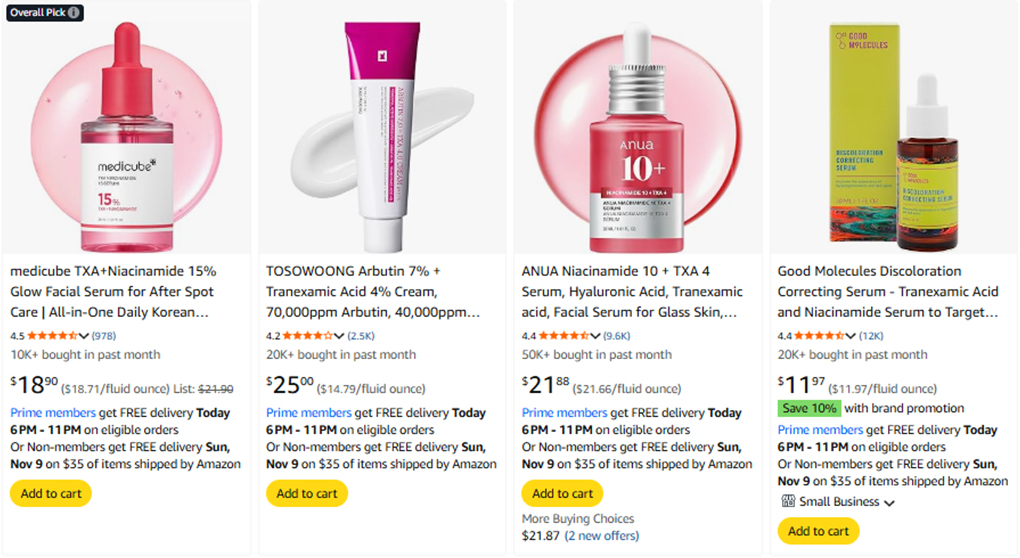Open TOSOWOONG Arbutin cream title link

click(369, 291)
